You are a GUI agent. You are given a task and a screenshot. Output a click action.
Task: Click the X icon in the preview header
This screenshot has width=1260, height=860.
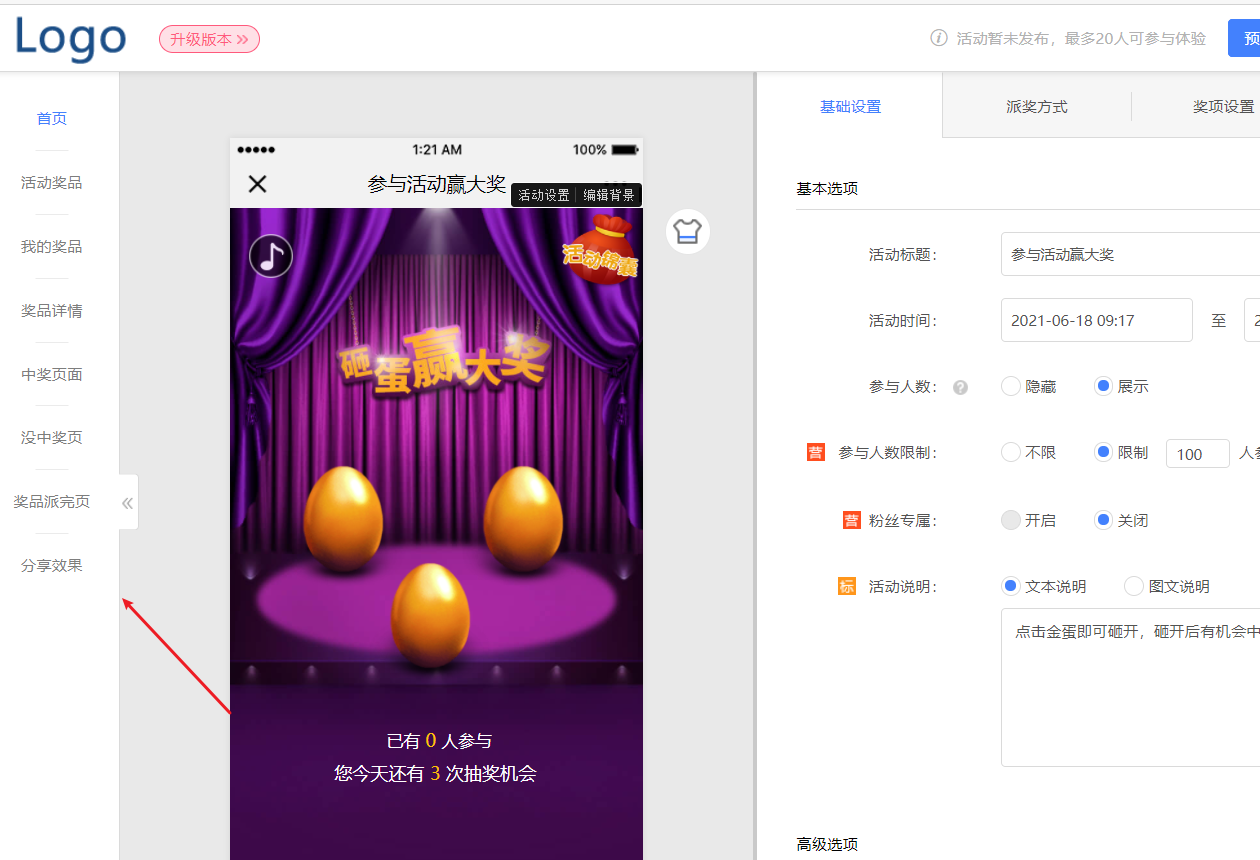257,184
